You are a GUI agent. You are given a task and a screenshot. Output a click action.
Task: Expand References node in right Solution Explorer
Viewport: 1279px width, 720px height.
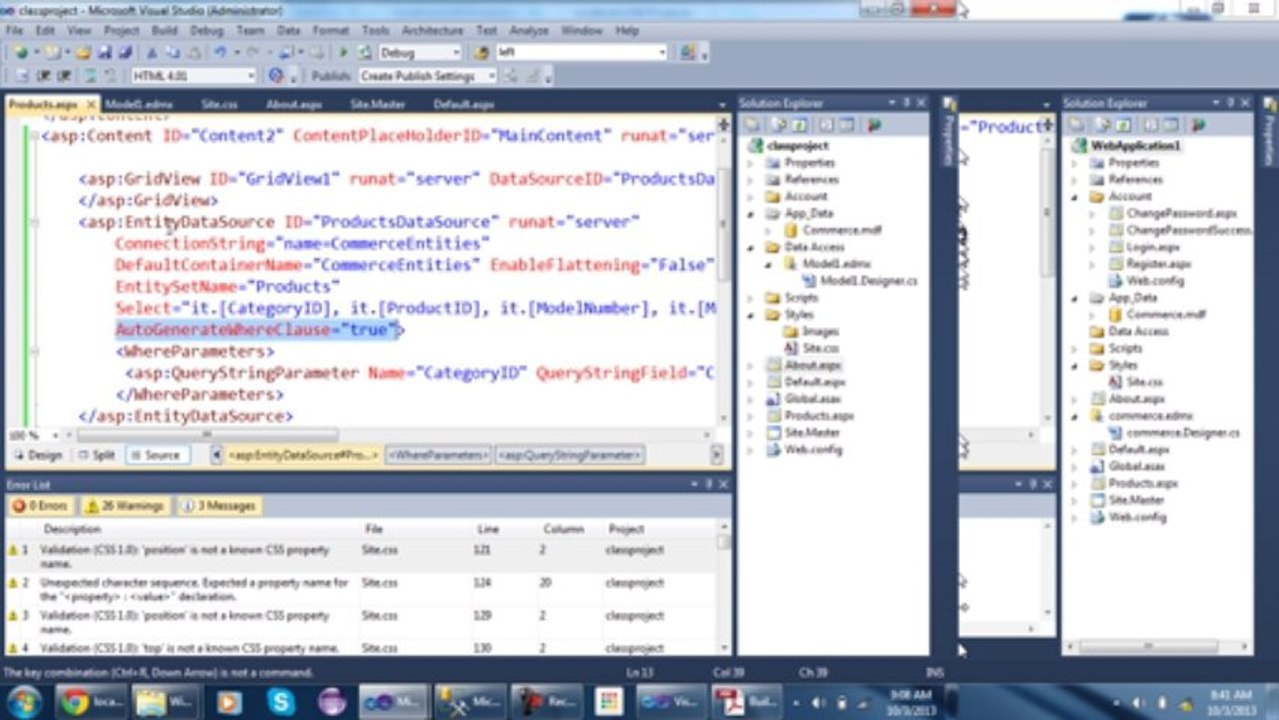(1076, 180)
